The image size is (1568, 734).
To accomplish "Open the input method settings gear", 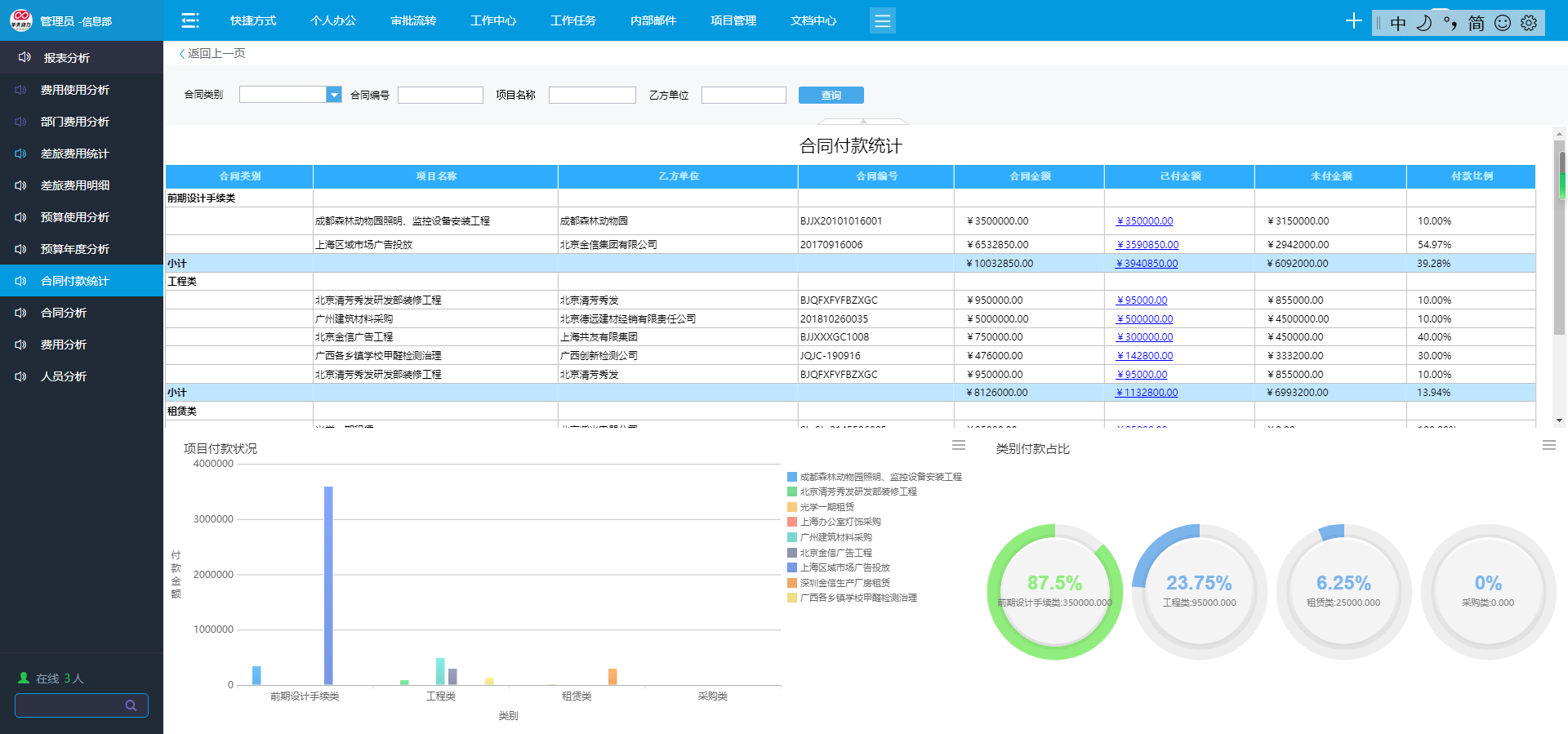I will [x=1529, y=23].
